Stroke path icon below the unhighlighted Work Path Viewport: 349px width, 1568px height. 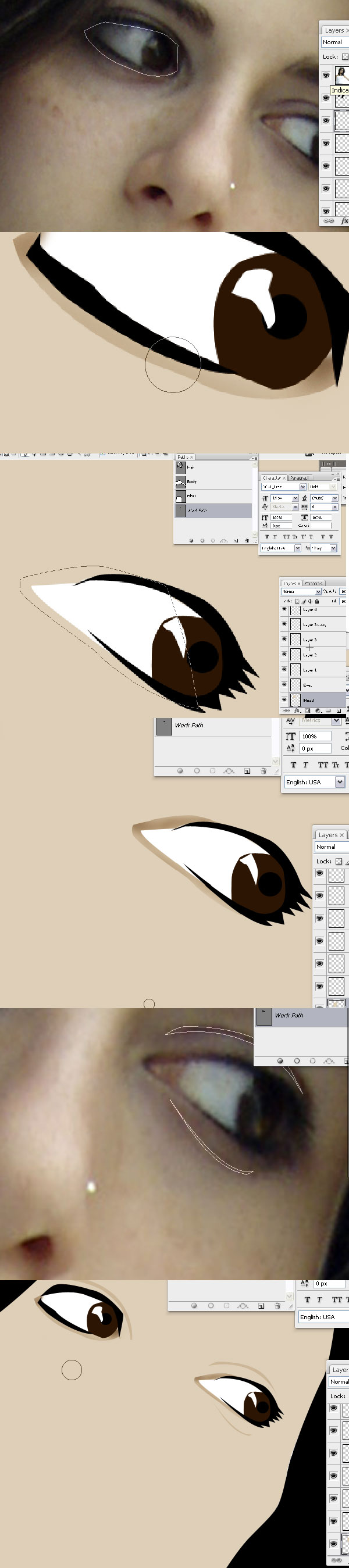pyautogui.click(x=197, y=770)
